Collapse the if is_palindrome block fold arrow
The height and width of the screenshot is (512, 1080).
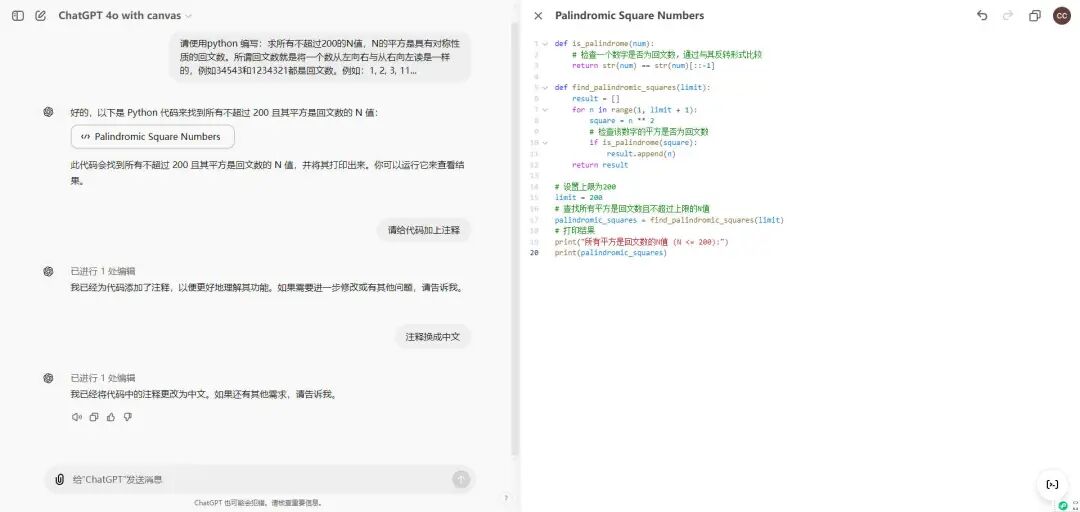point(545,143)
